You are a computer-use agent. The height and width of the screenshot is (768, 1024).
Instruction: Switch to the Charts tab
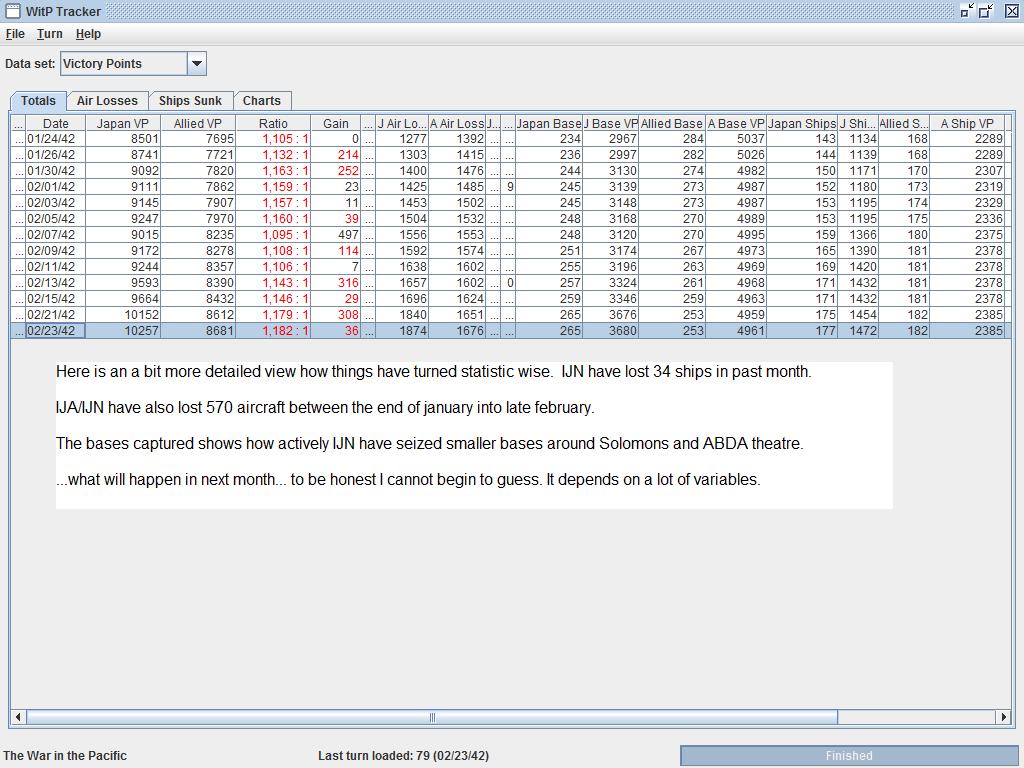coord(262,101)
